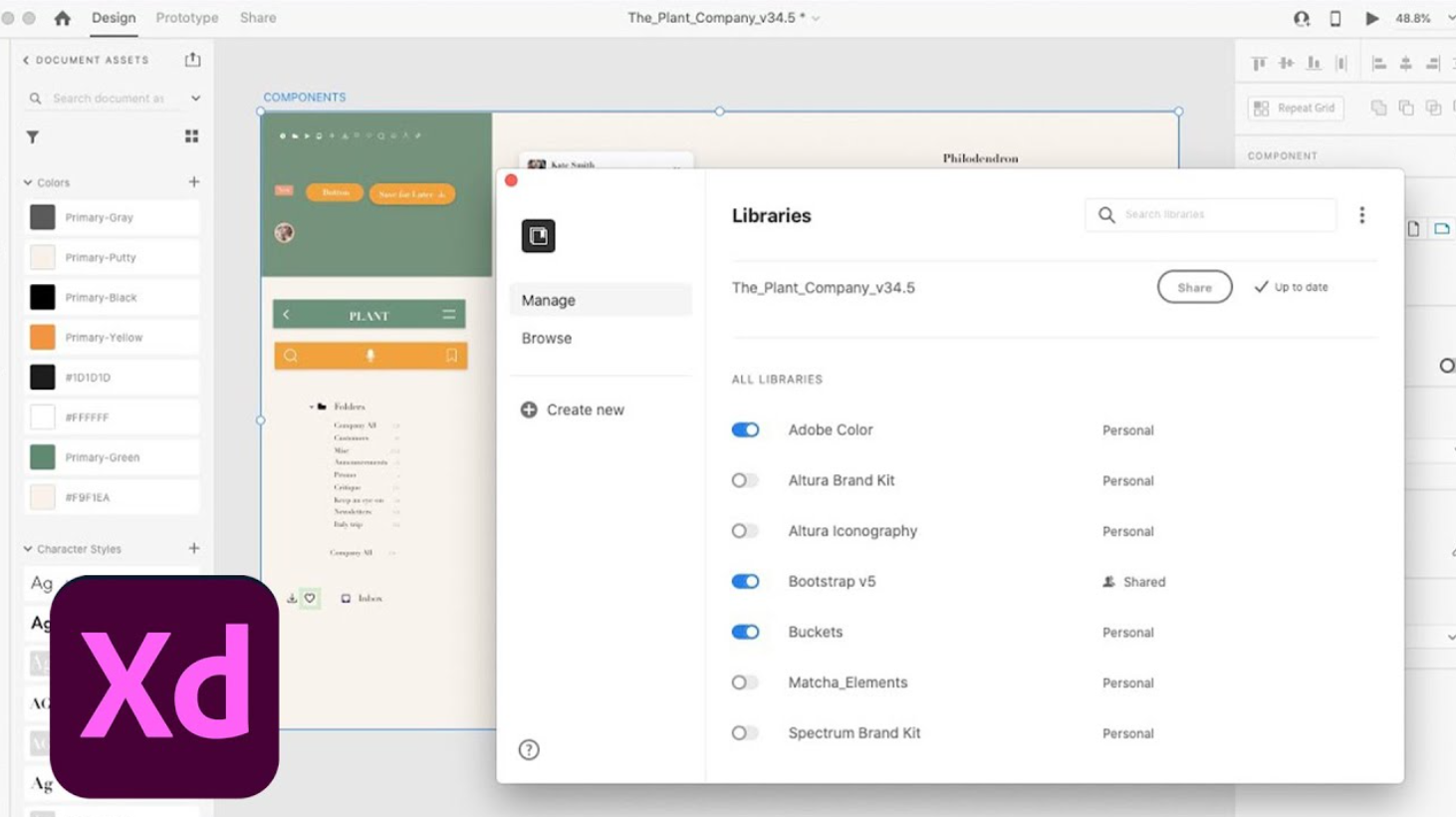This screenshot has width=1456, height=817.
Task: Open the zoom percentage dropdown
Action: click(1450, 18)
